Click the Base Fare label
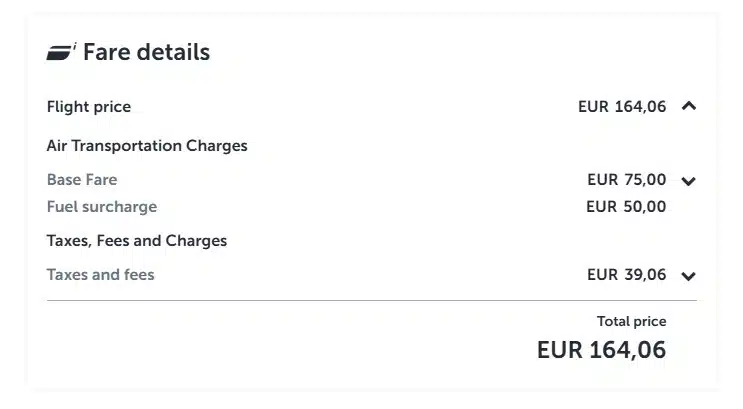The height and width of the screenshot is (409, 743). [x=82, y=180]
